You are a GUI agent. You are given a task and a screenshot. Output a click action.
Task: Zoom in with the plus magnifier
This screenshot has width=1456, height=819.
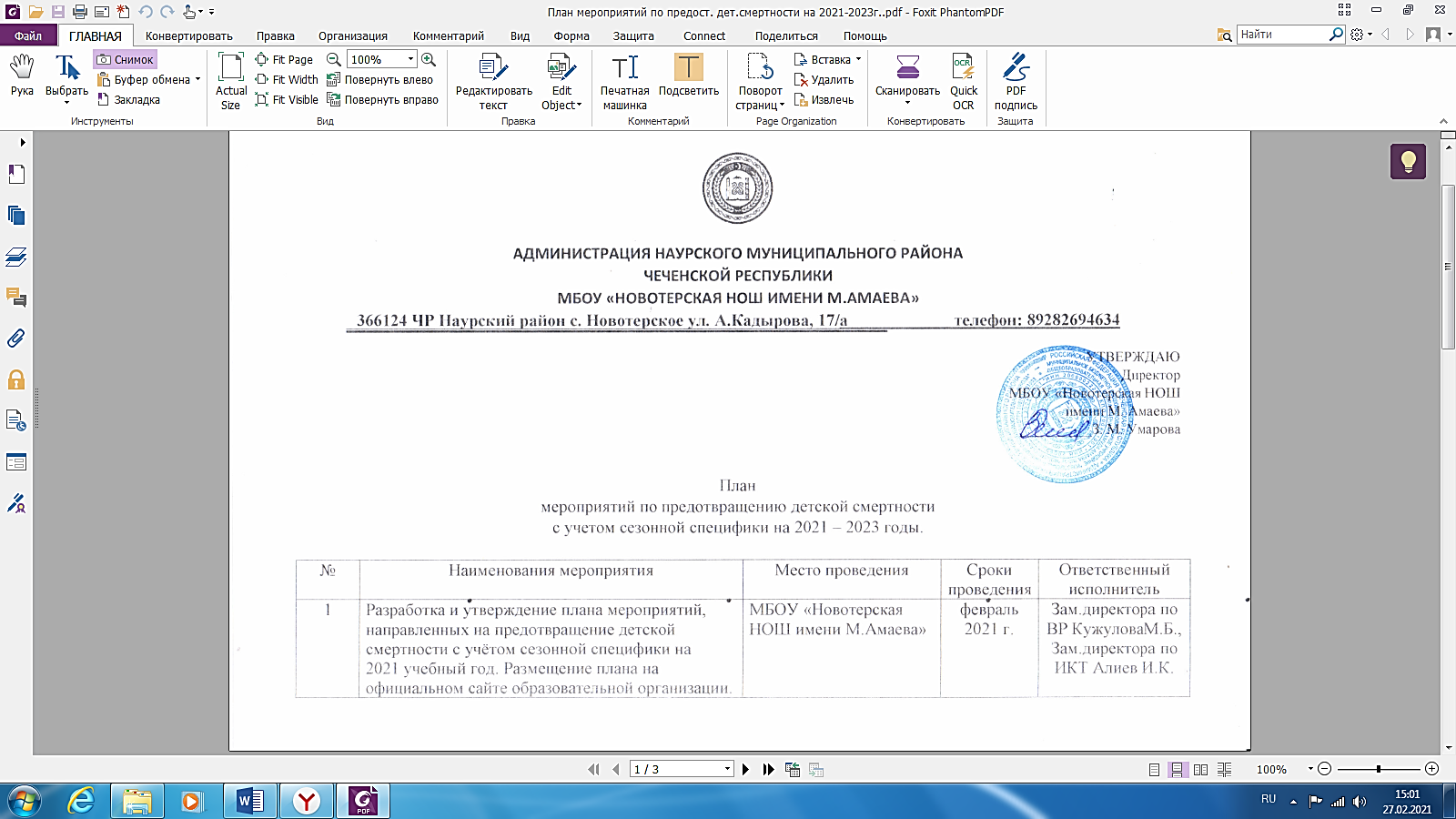click(429, 60)
